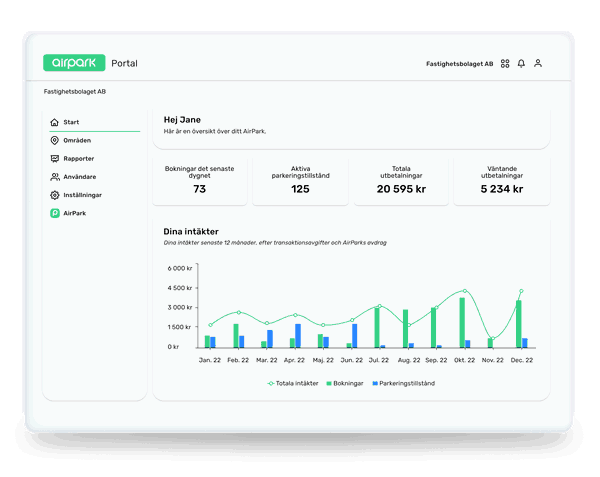Click the value 73

tap(199, 189)
